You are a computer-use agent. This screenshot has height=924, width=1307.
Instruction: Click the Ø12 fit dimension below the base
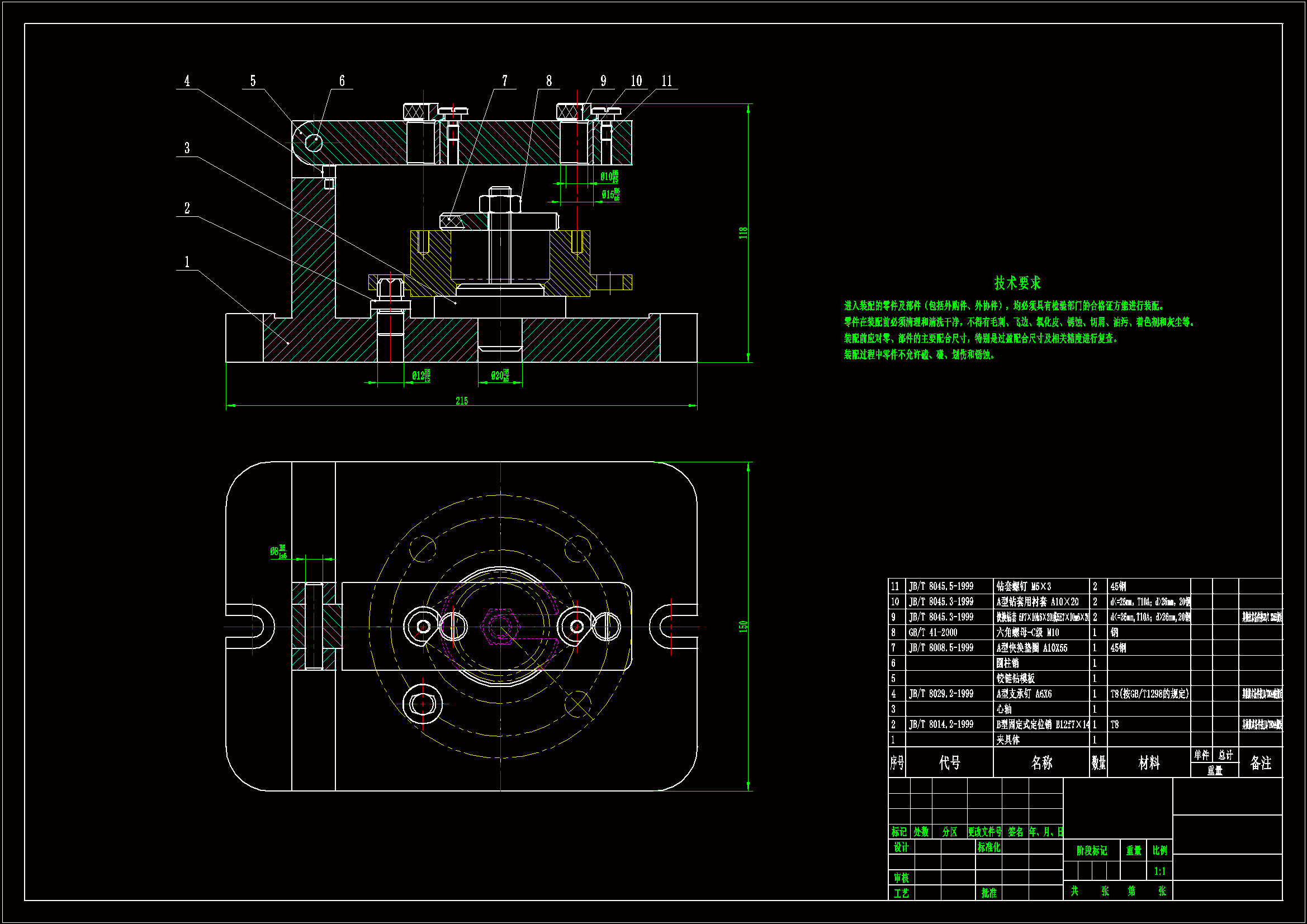click(422, 375)
